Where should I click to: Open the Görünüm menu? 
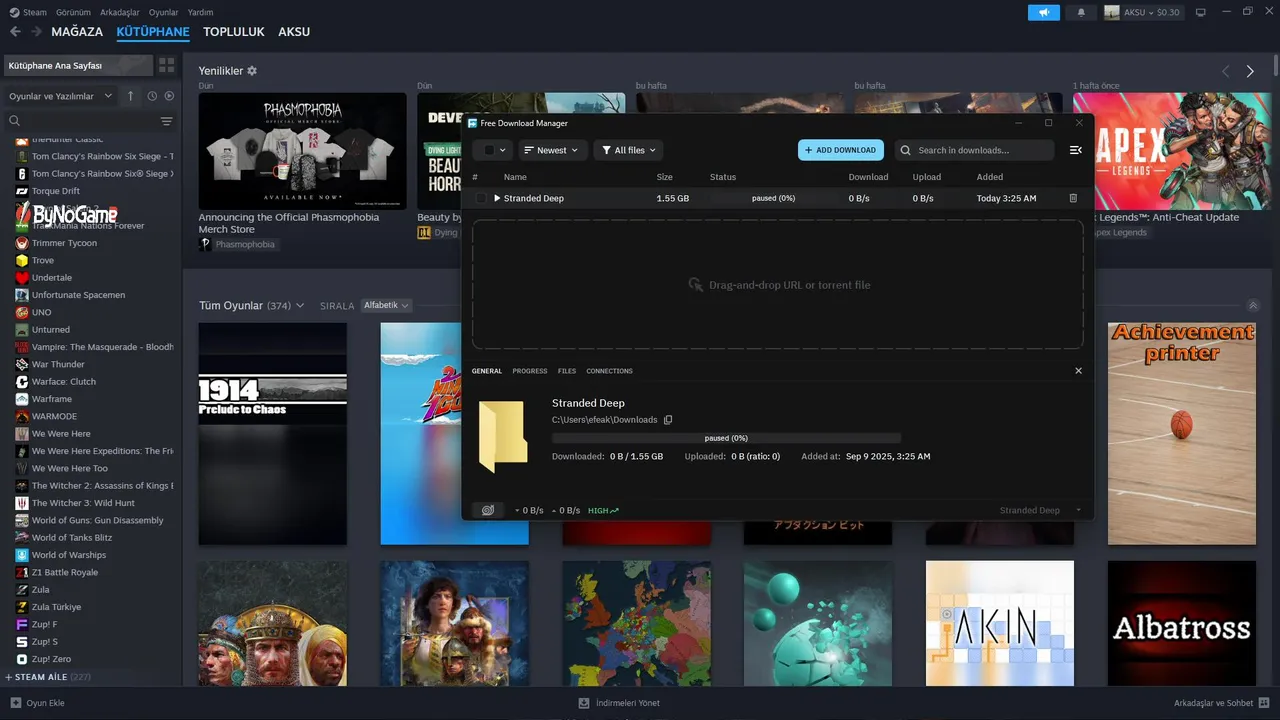(x=73, y=12)
